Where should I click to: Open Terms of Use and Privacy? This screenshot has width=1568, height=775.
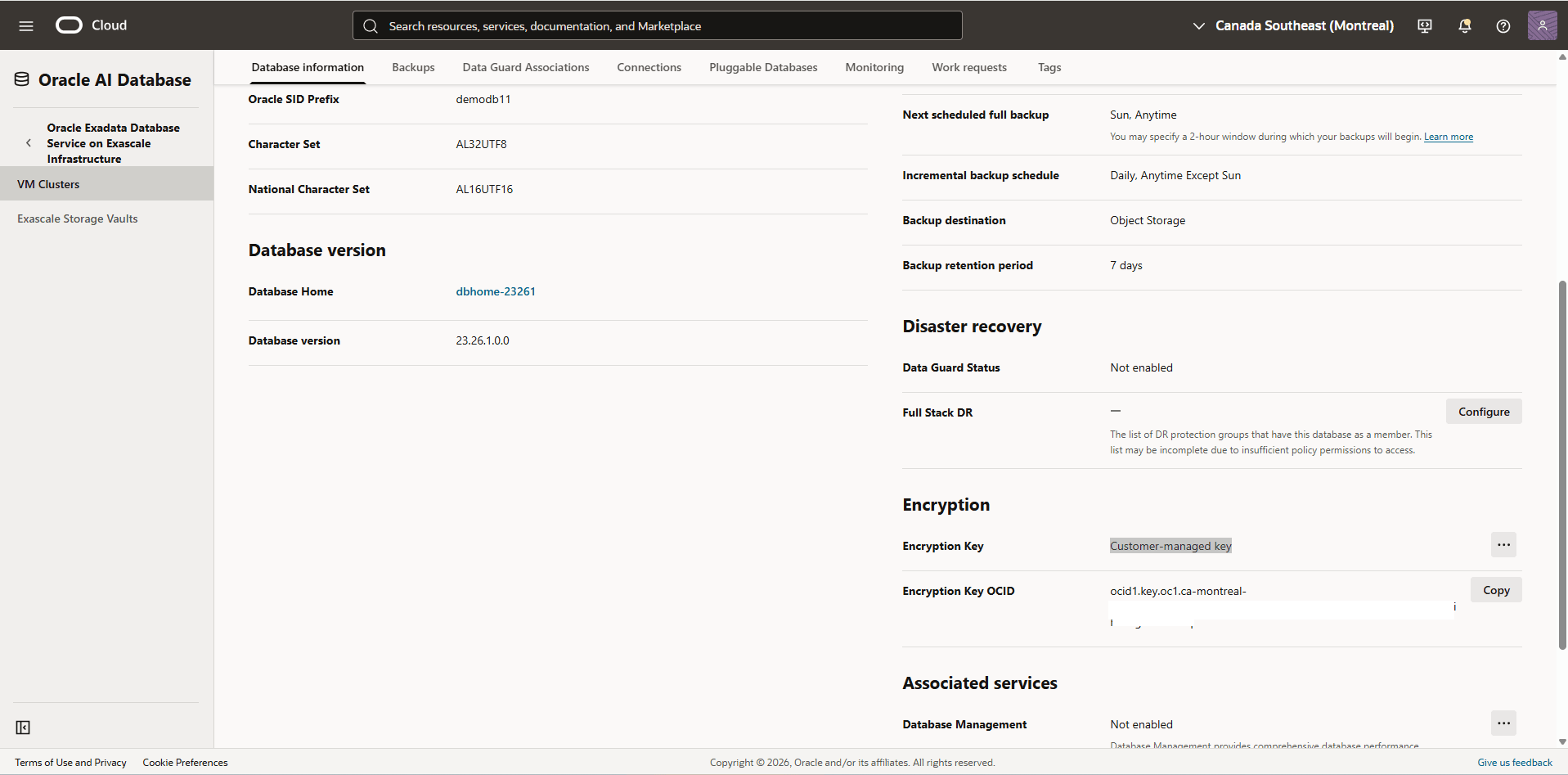click(x=70, y=763)
